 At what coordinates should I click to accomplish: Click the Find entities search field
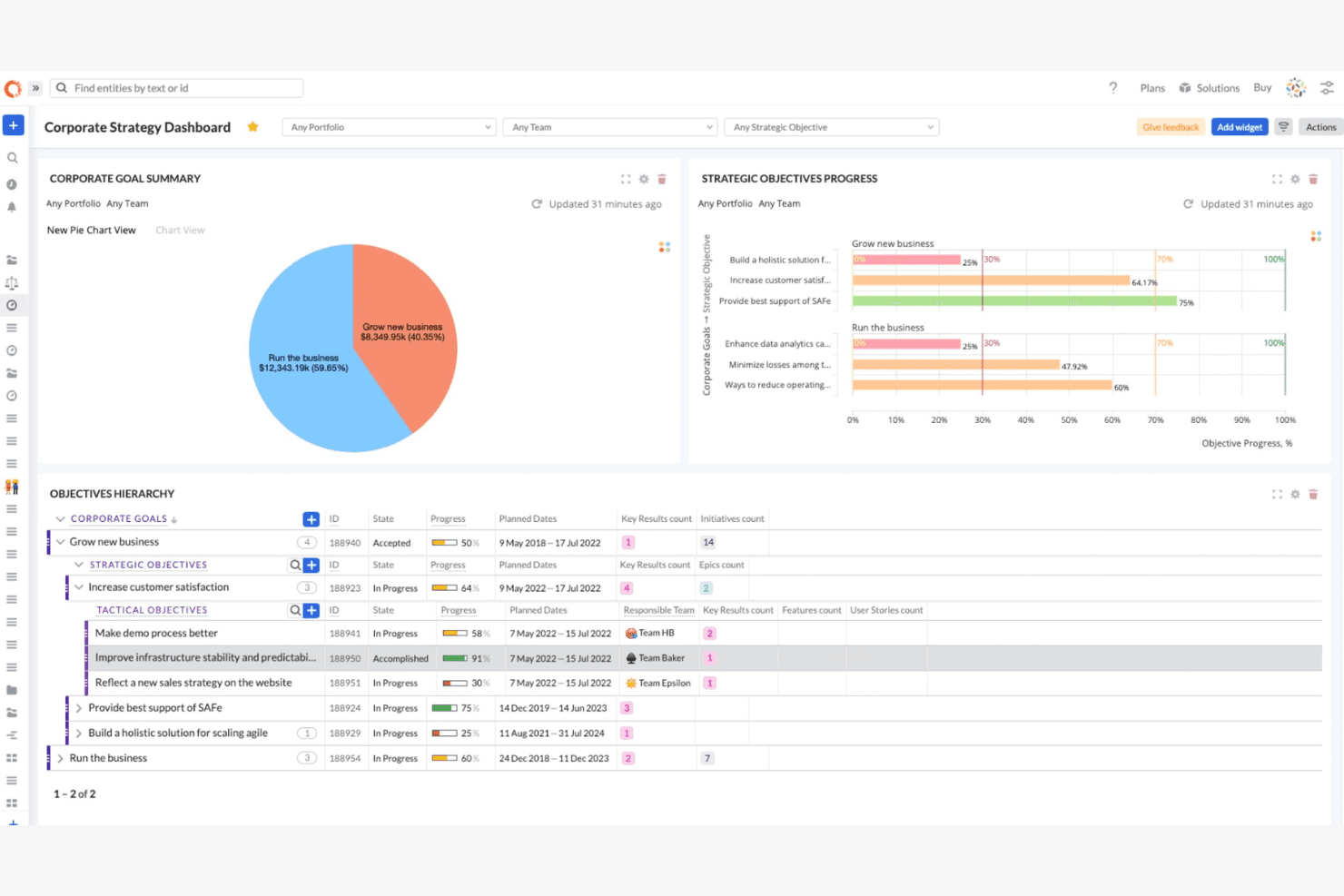point(176,88)
